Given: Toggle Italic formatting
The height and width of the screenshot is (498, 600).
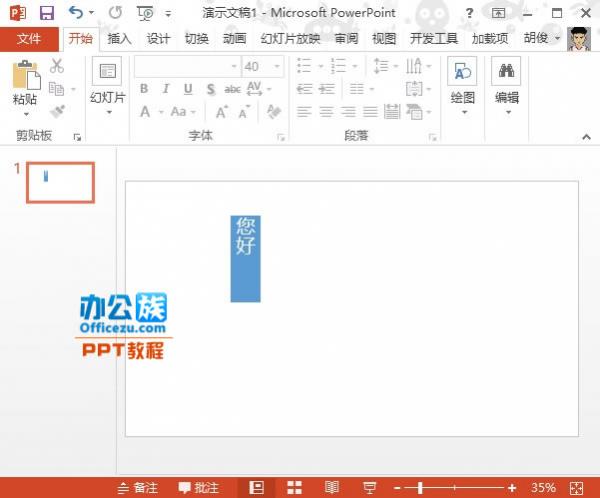Looking at the screenshot, I should point(166,89).
